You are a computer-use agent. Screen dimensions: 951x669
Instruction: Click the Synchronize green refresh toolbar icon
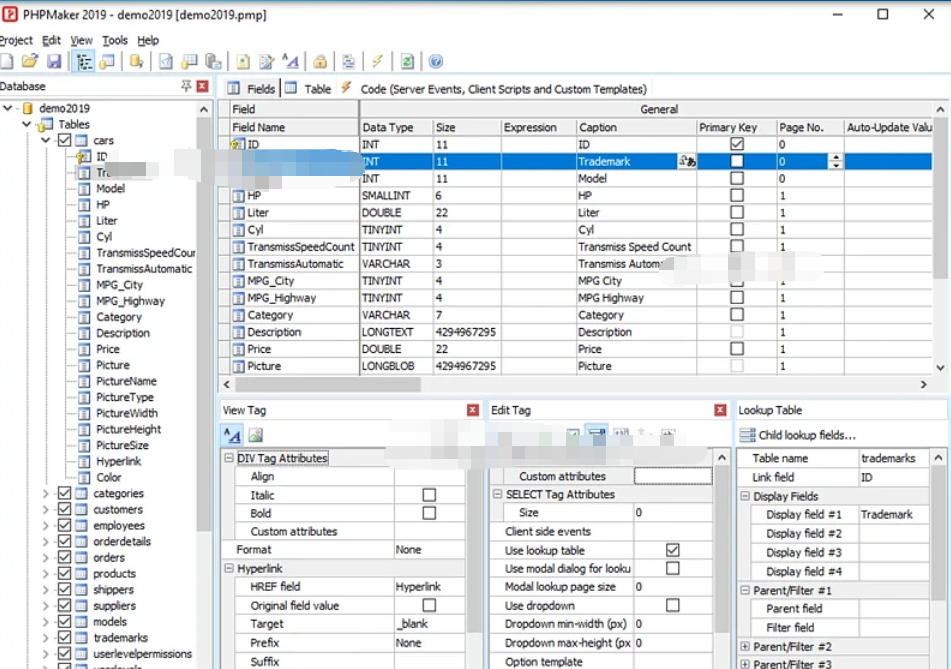(407, 61)
